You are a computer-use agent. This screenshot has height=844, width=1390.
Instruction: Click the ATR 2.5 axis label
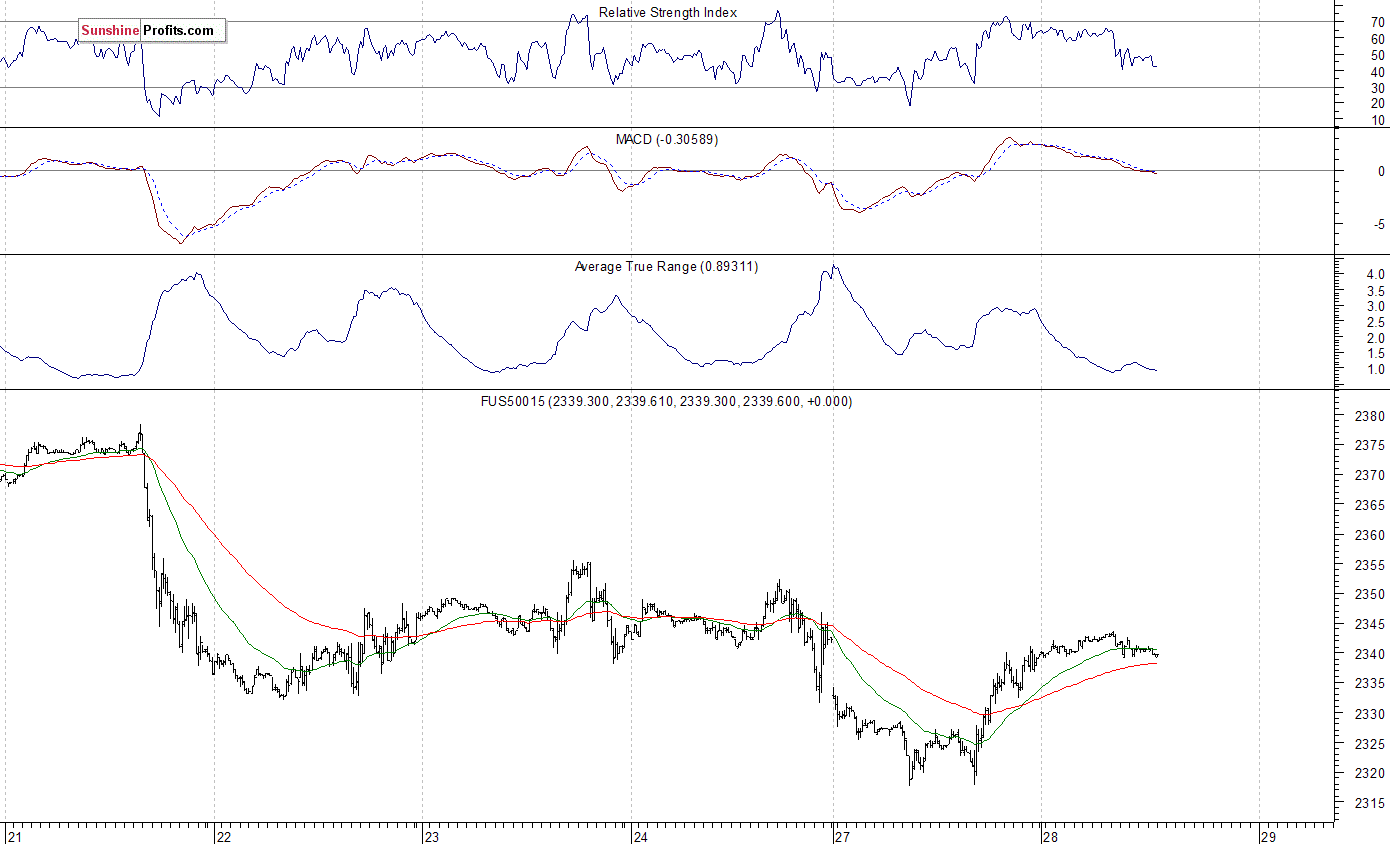(1375, 322)
